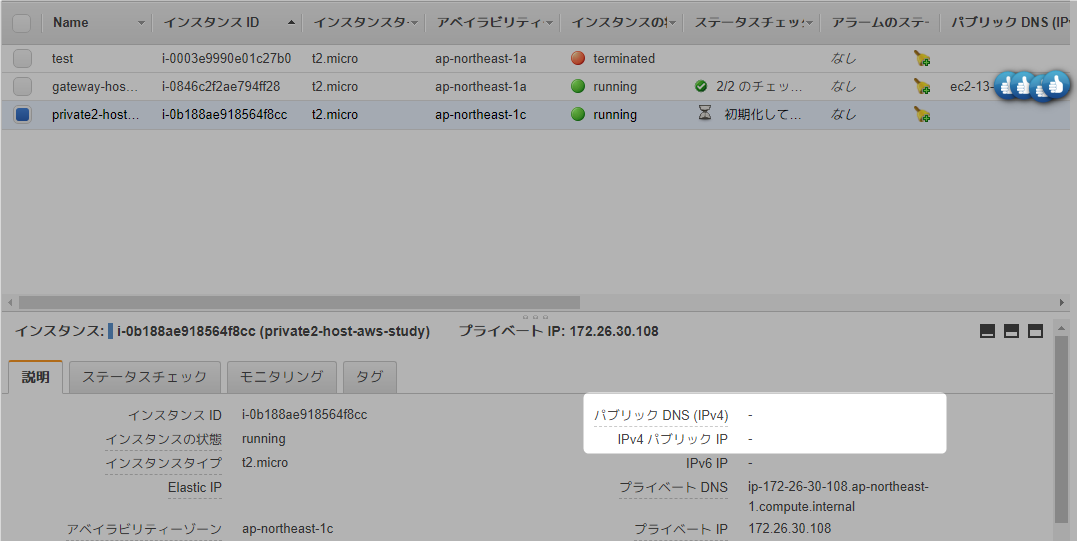Click the red terminated status icon for test
1077x541 pixels.
[578, 58]
